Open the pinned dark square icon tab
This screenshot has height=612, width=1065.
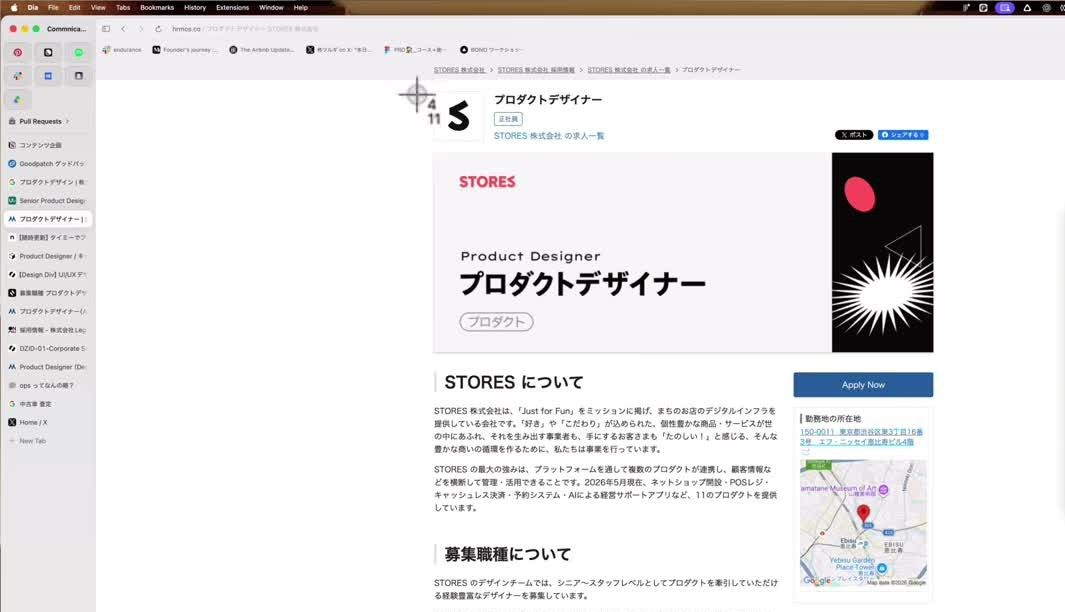click(x=79, y=76)
